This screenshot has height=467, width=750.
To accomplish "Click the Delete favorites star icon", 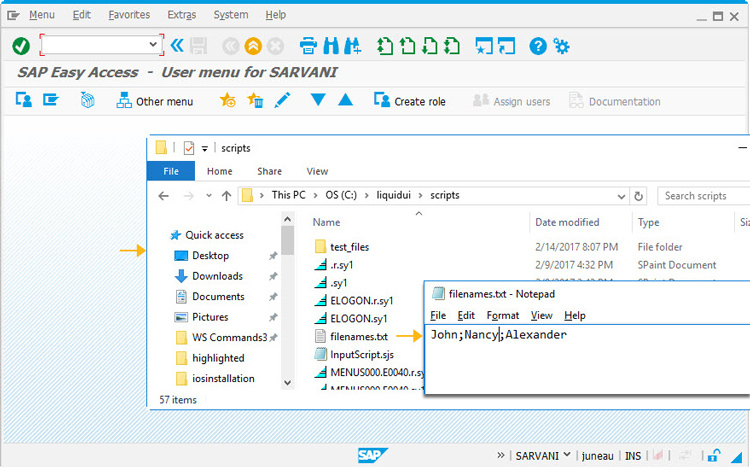I will coord(255,100).
